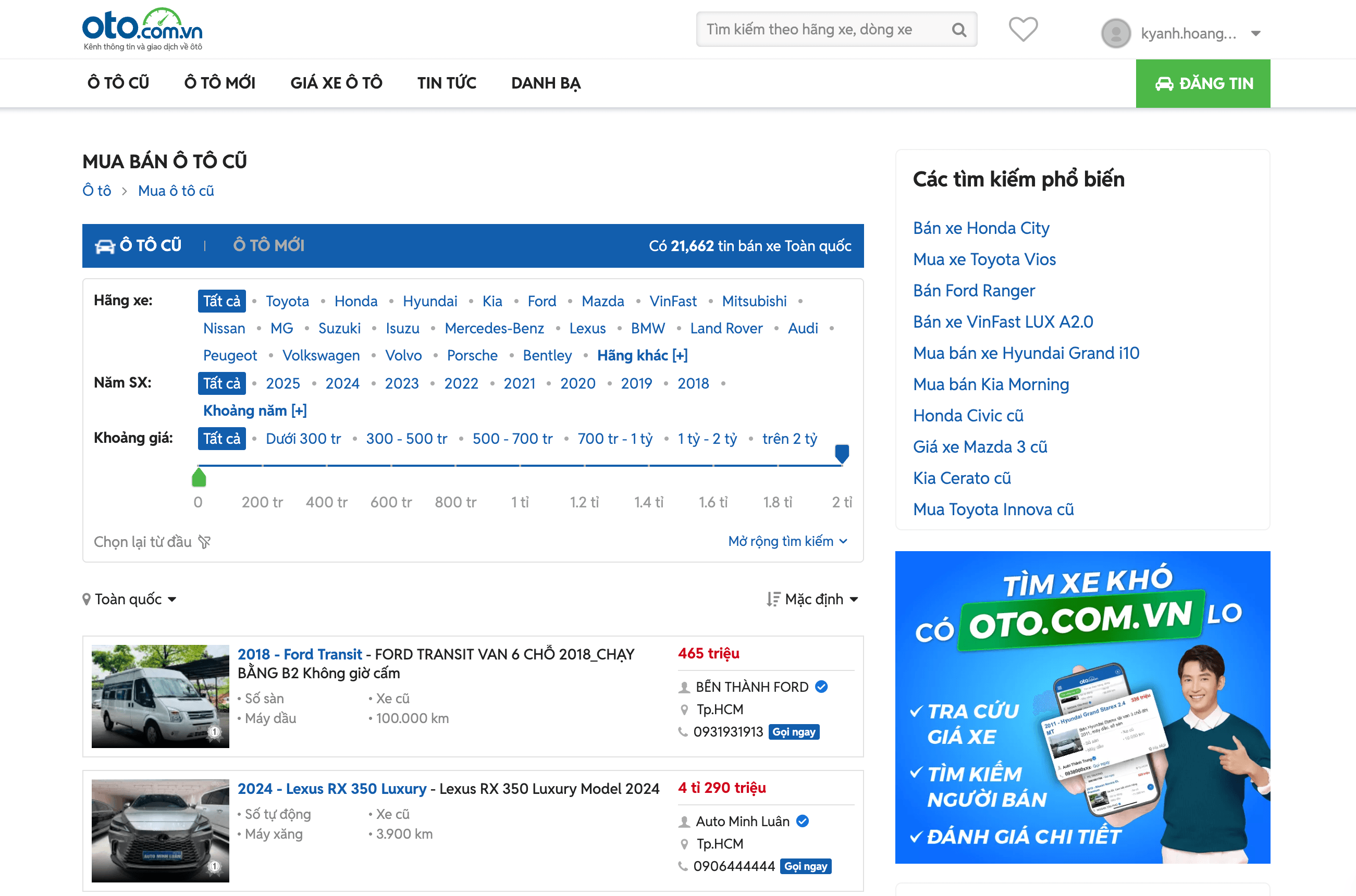
Task: Click the 1 tỉ mark on price slider
Action: tap(520, 502)
